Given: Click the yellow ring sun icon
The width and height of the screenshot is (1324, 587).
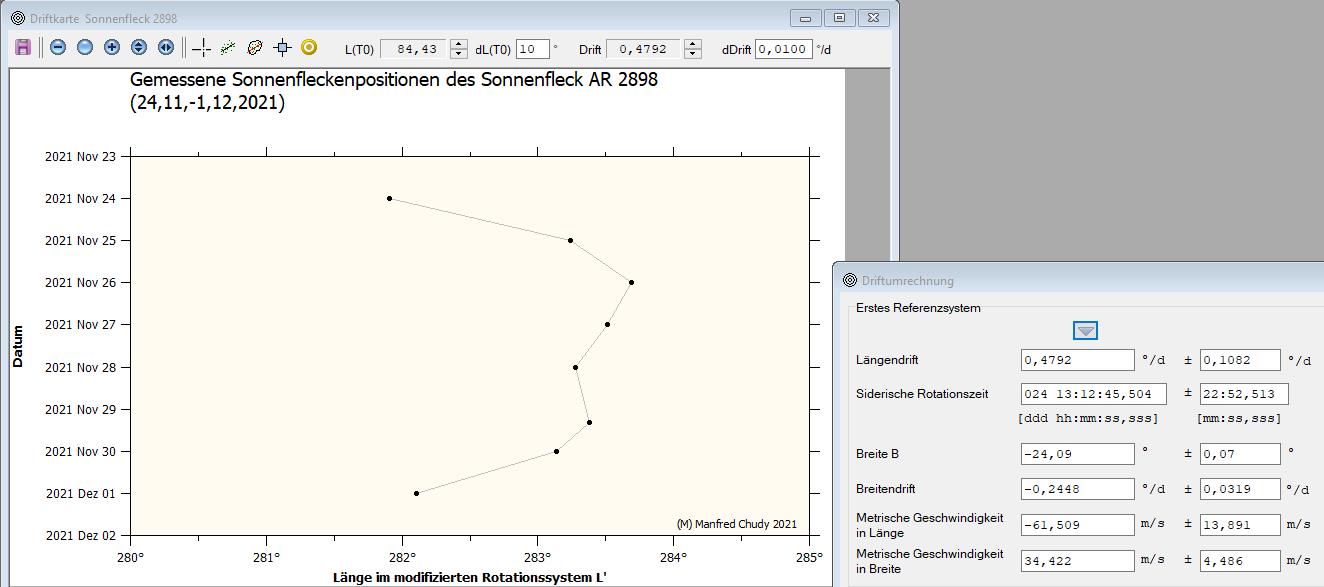Looking at the screenshot, I should pyautogui.click(x=309, y=47).
